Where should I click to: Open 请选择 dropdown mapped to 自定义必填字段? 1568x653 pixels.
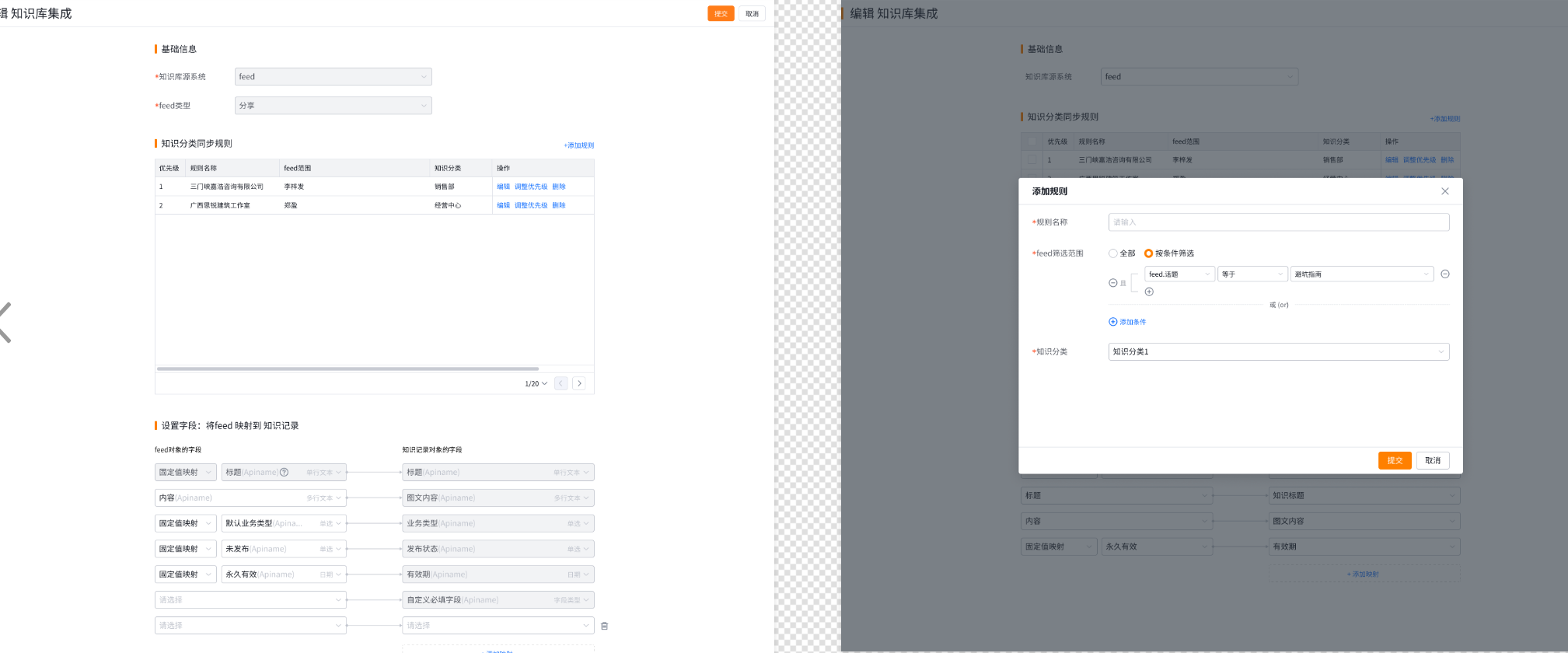pos(250,600)
